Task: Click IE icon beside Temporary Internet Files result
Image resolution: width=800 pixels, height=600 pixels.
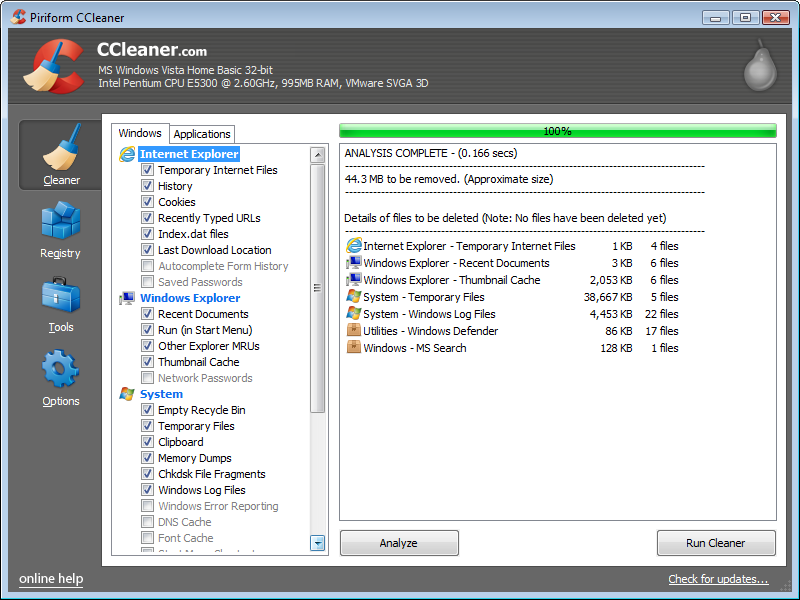Action: (x=354, y=245)
